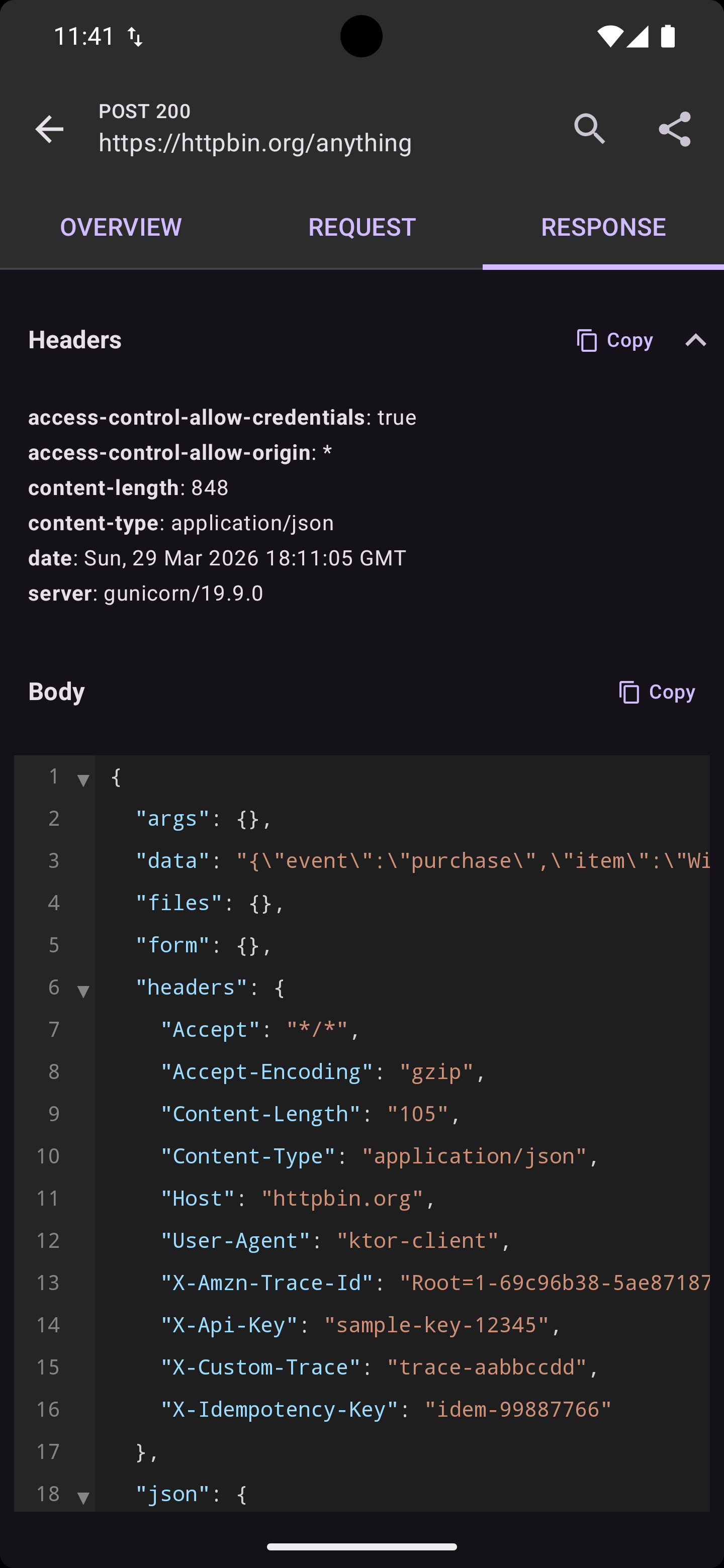Select the RESPONSE tab

(603, 227)
